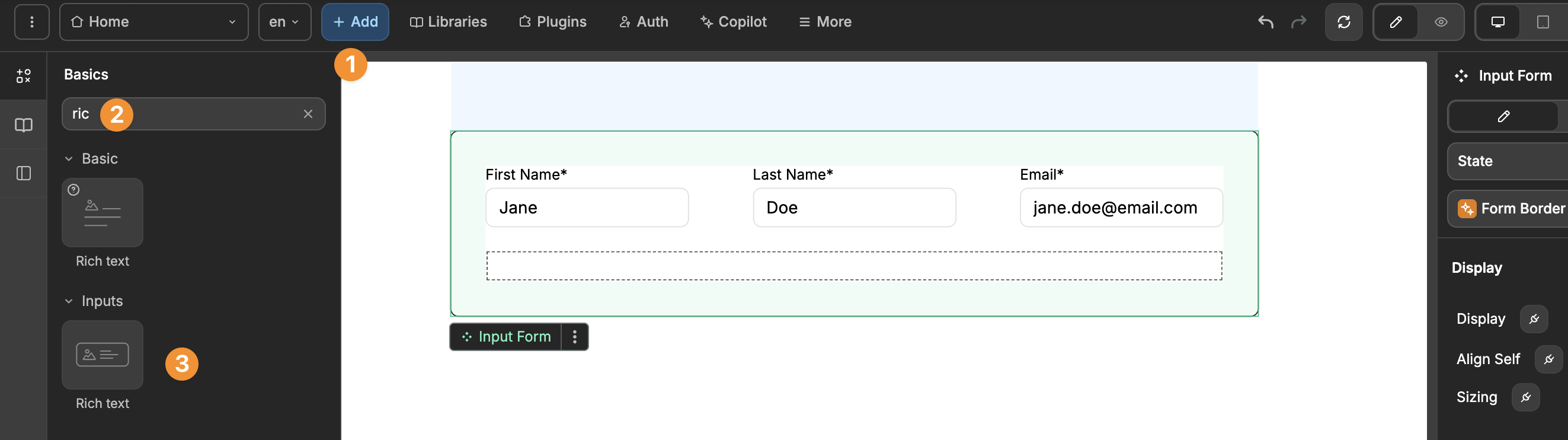
Task: Click the redo arrow icon
Action: click(1298, 22)
